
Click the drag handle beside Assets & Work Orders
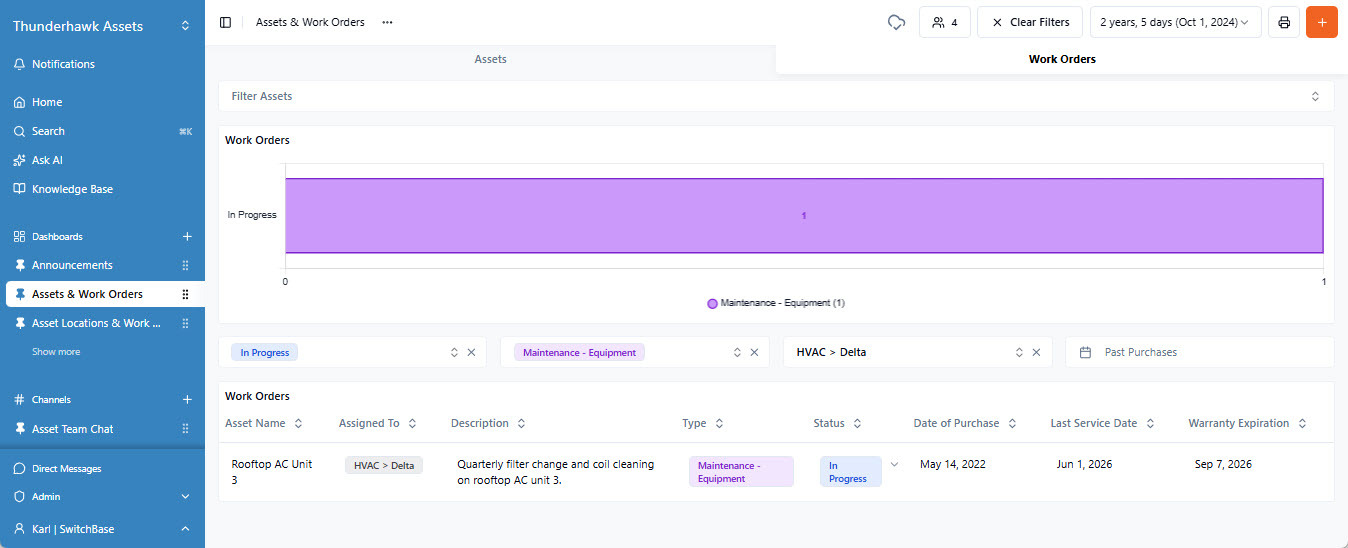[x=185, y=294]
